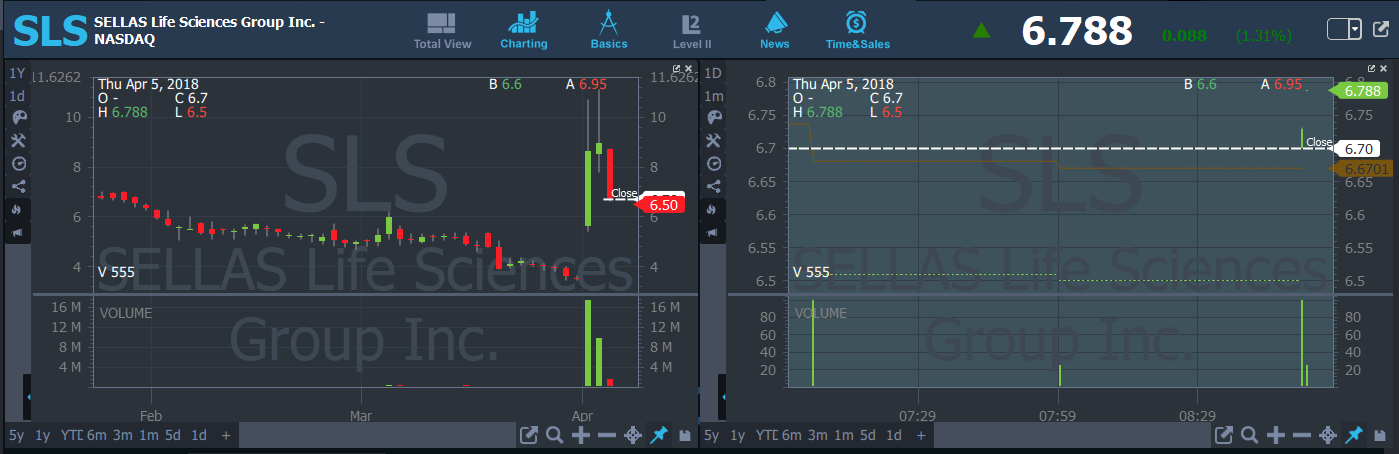The image size is (1399, 454).
Task: Open the Total View panel
Action: (442, 31)
